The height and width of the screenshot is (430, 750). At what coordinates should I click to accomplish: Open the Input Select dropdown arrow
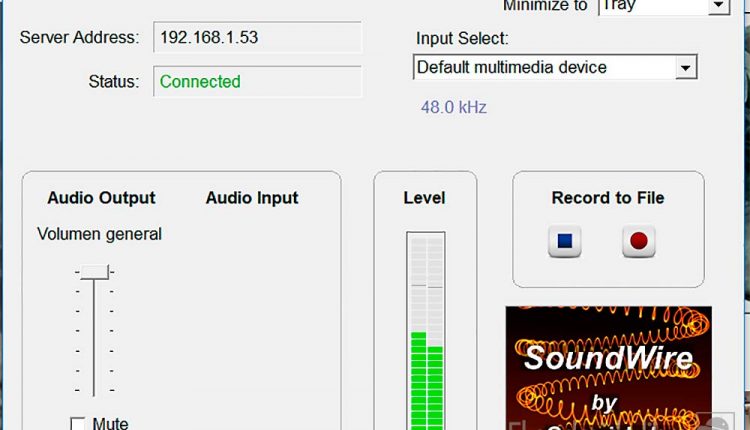685,68
